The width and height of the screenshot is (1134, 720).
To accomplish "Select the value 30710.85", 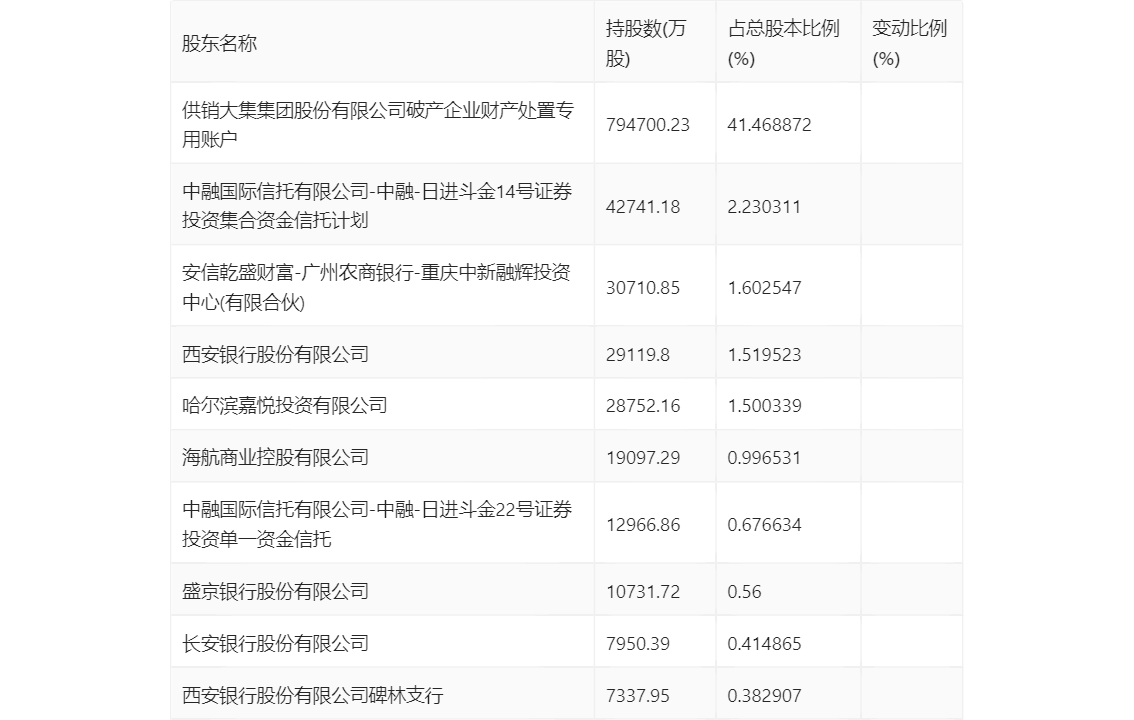I will [643, 288].
